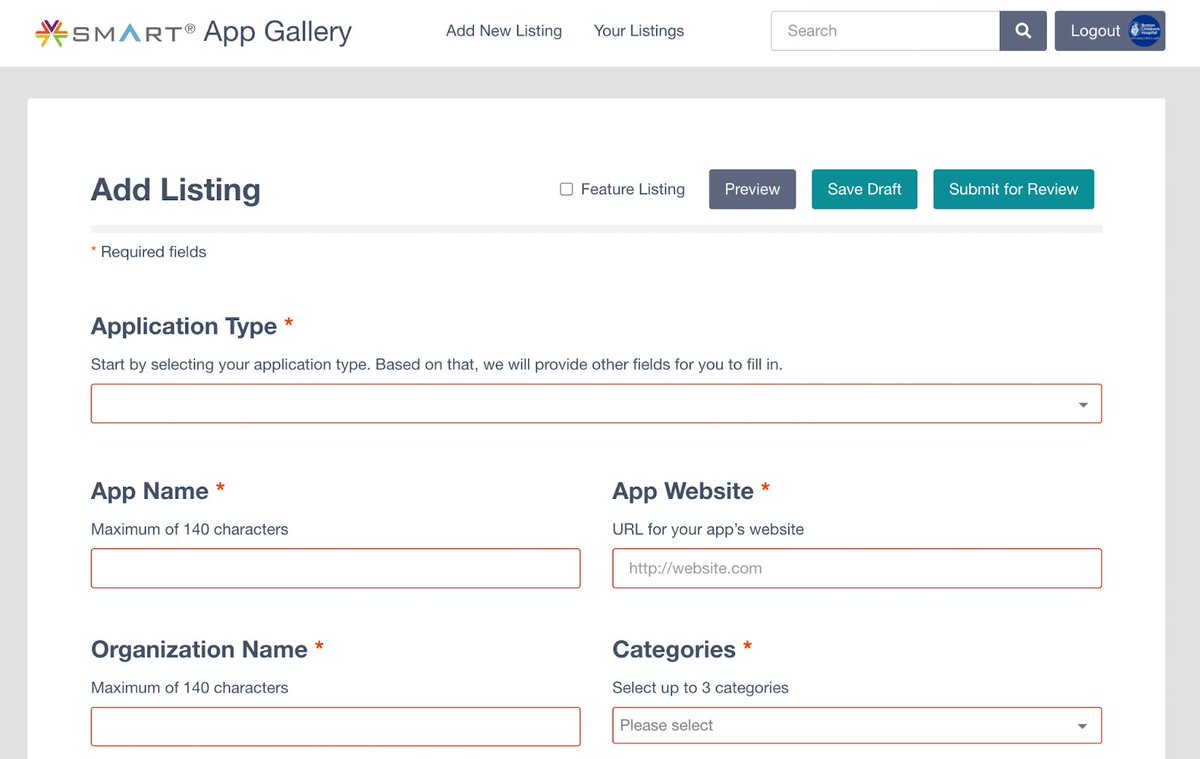Focus the Search field in header
The width and height of the screenshot is (1200, 759).
click(x=885, y=31)
